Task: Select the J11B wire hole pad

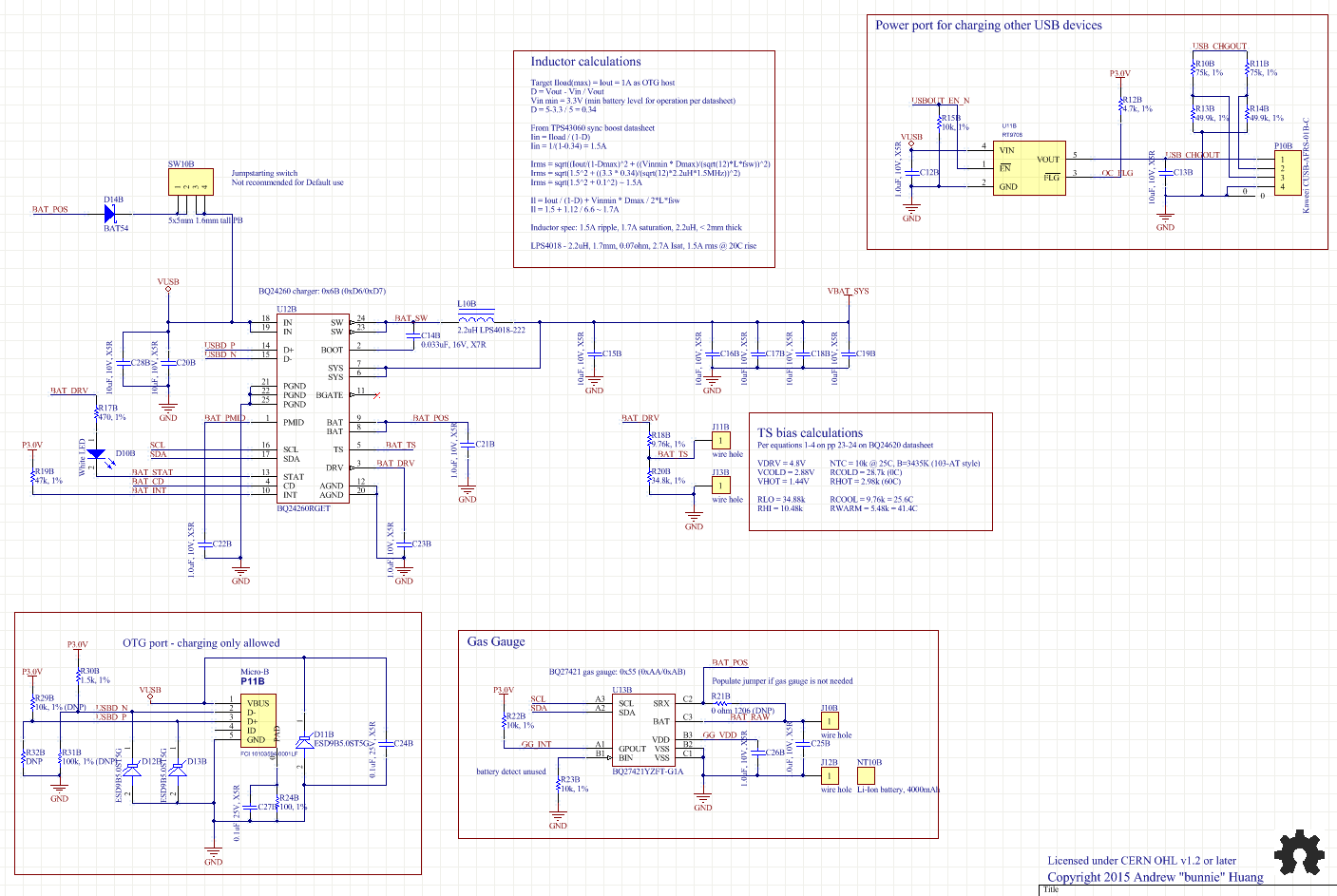Action: click(x=721, y=441)
